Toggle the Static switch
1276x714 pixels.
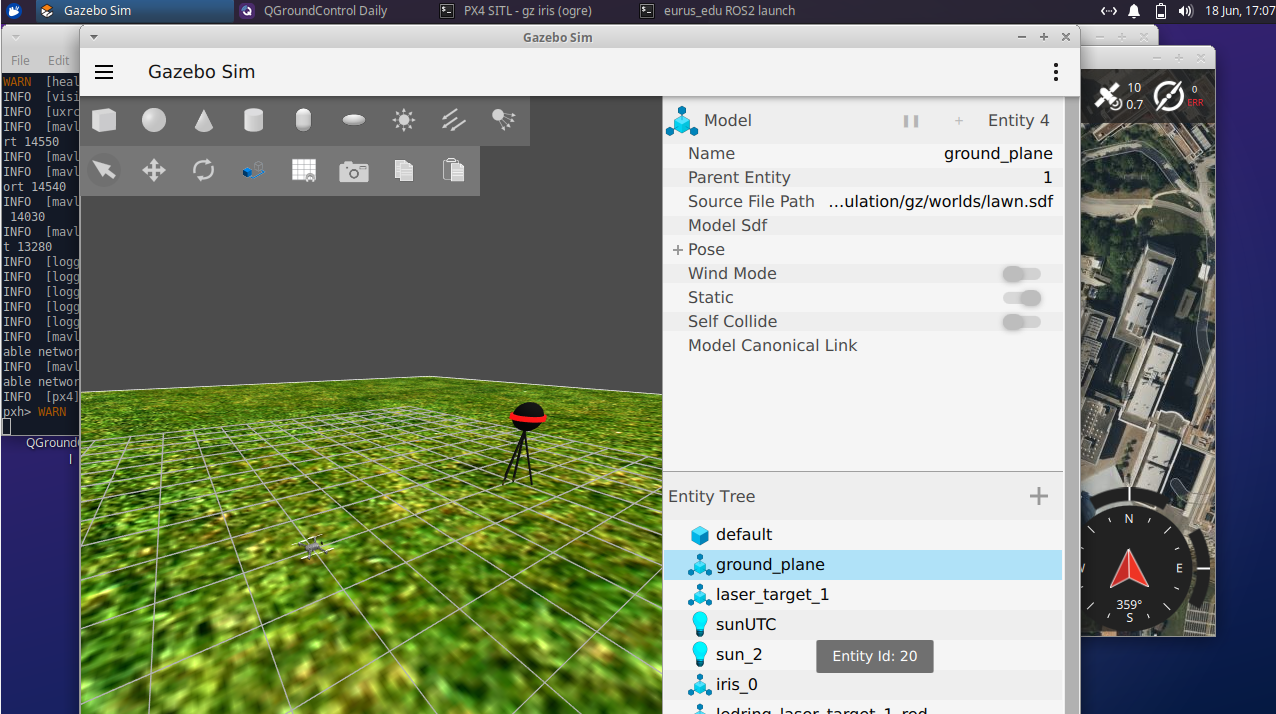pyautogui.click(x=1022, y=298)
